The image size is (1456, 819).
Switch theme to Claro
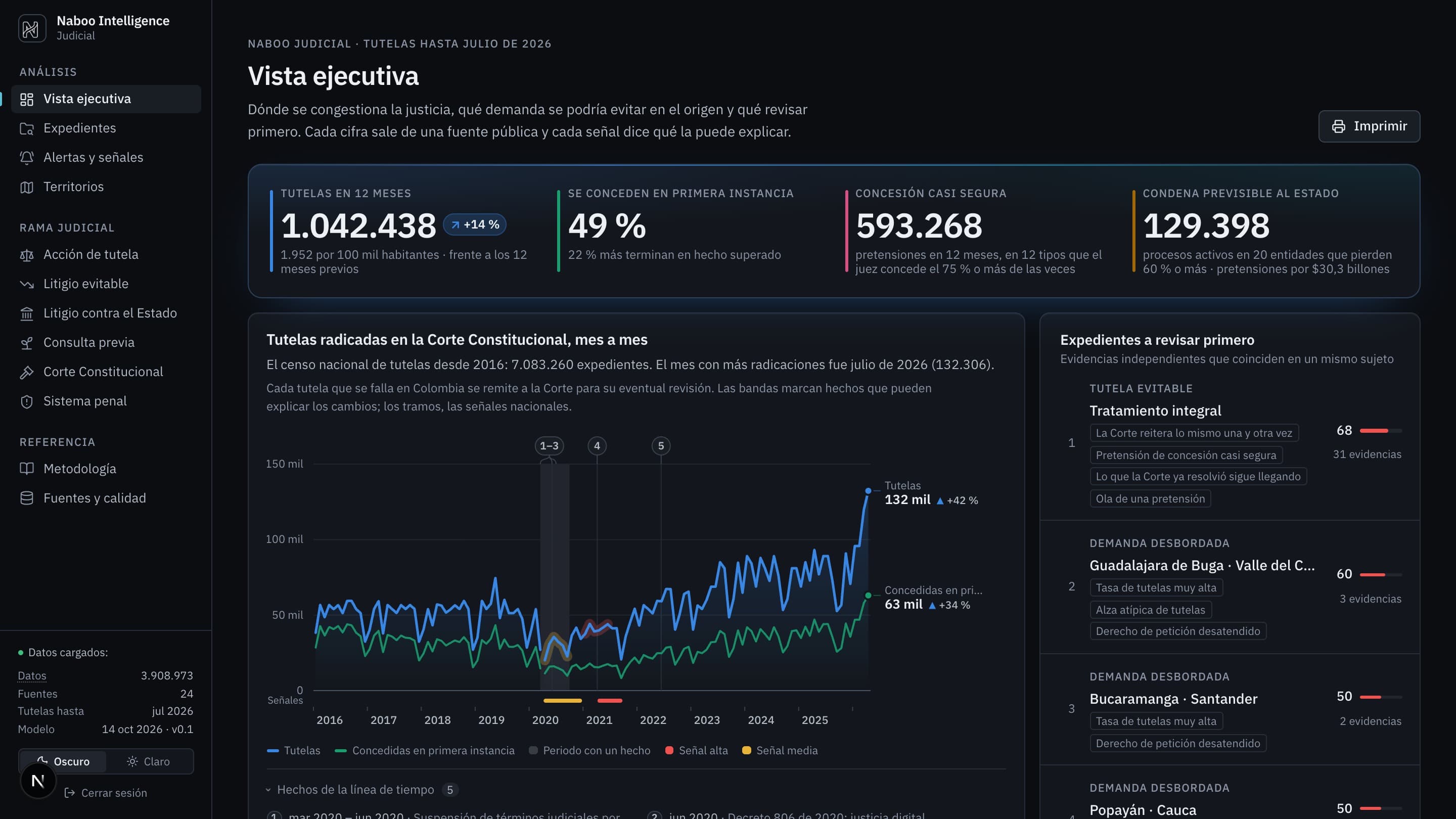(x=148, y=762)
